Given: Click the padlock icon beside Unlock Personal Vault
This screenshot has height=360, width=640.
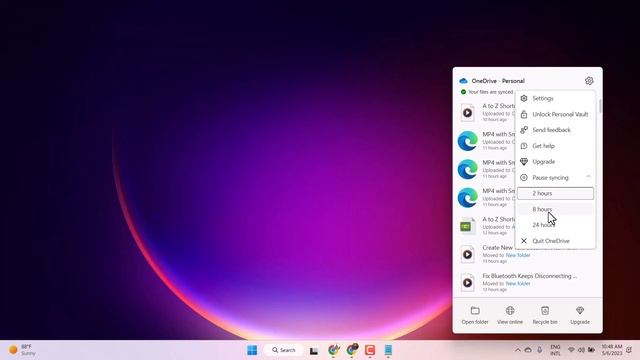Looking at the screenshot, I should click(524, 114).
